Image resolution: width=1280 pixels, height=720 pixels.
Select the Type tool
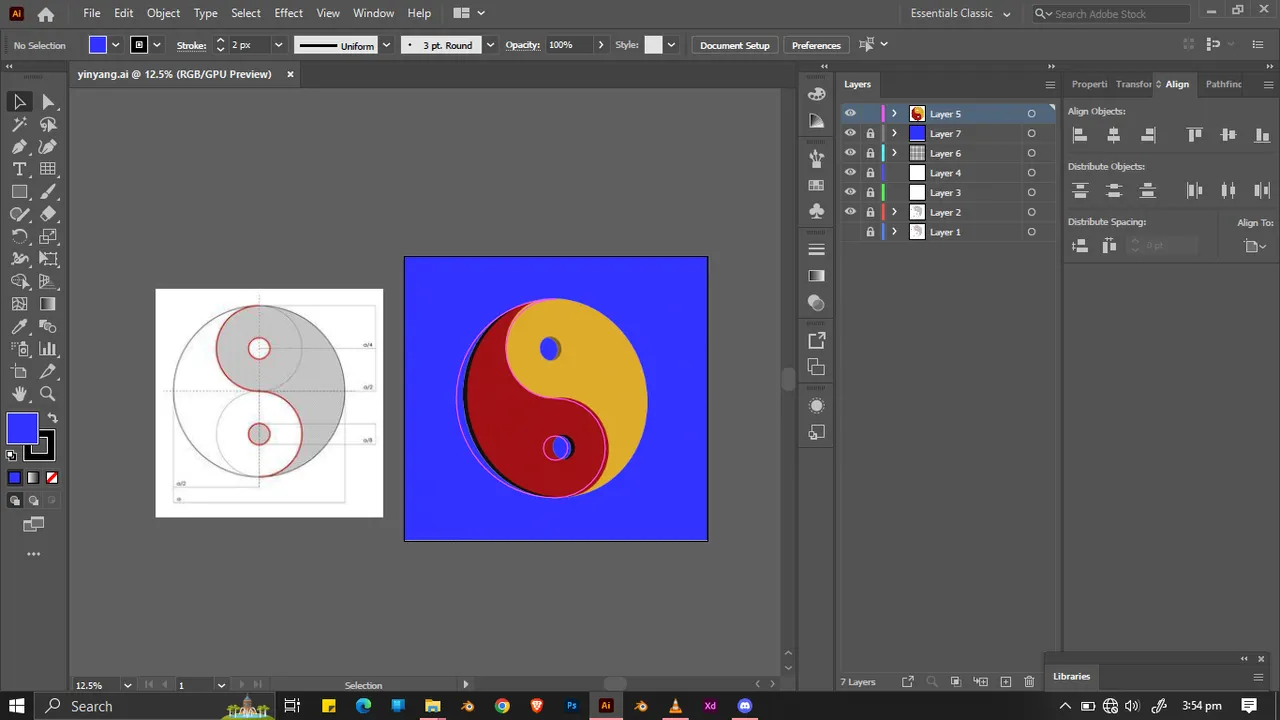[19, 169]
